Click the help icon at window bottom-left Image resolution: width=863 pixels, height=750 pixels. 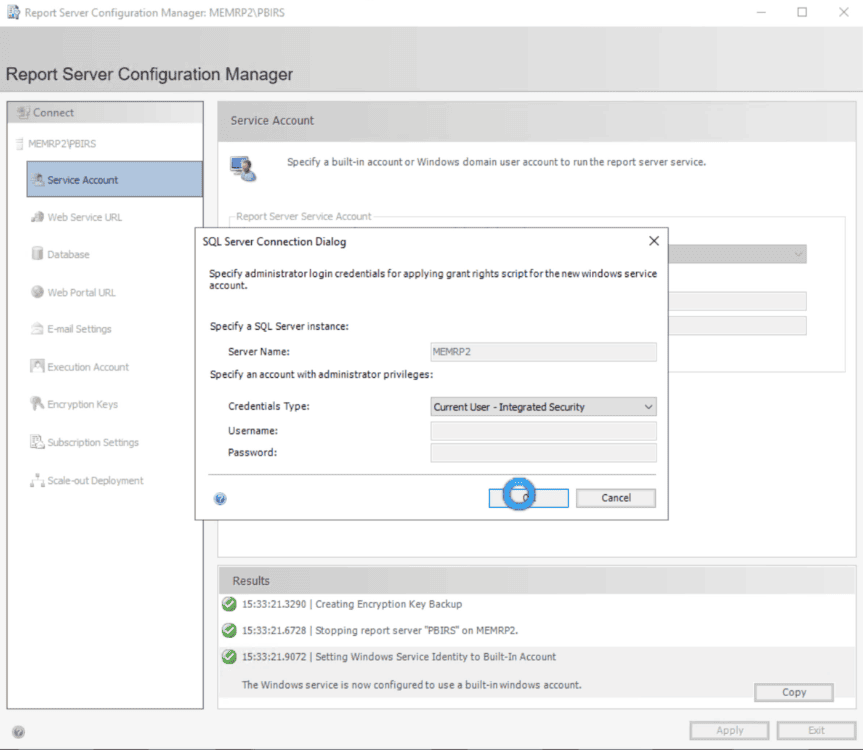[18, 732]
